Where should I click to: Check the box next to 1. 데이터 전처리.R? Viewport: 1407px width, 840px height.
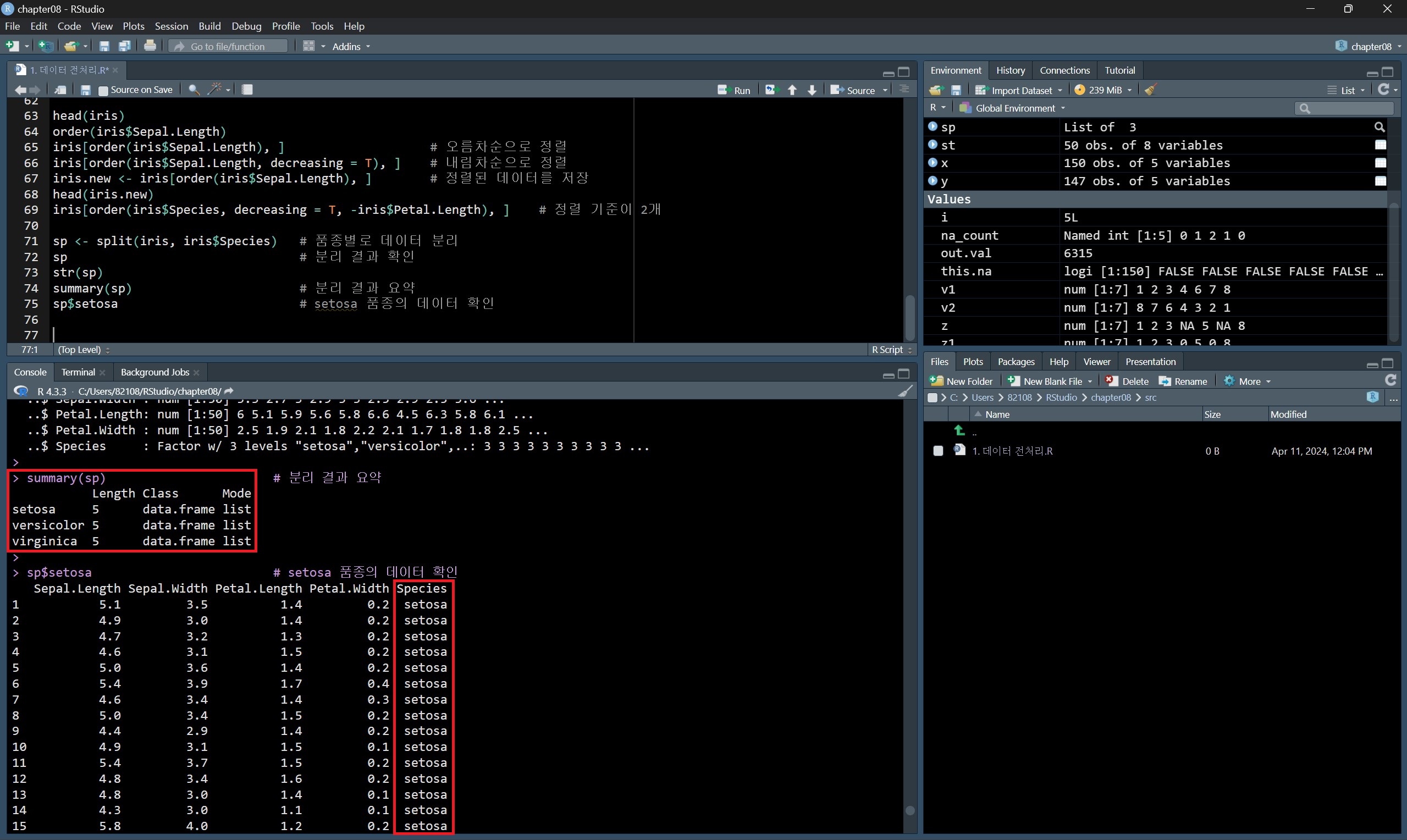click(938, 451)
